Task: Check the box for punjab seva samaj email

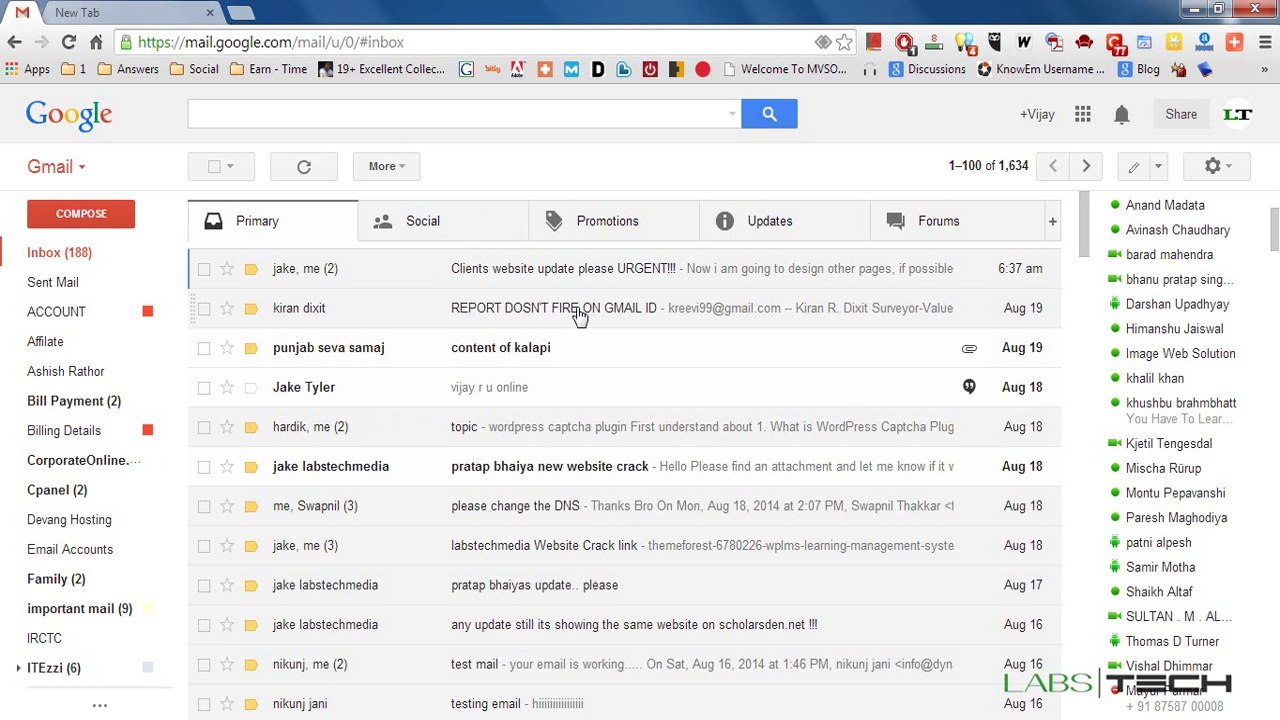Action: tap(204, 348)
